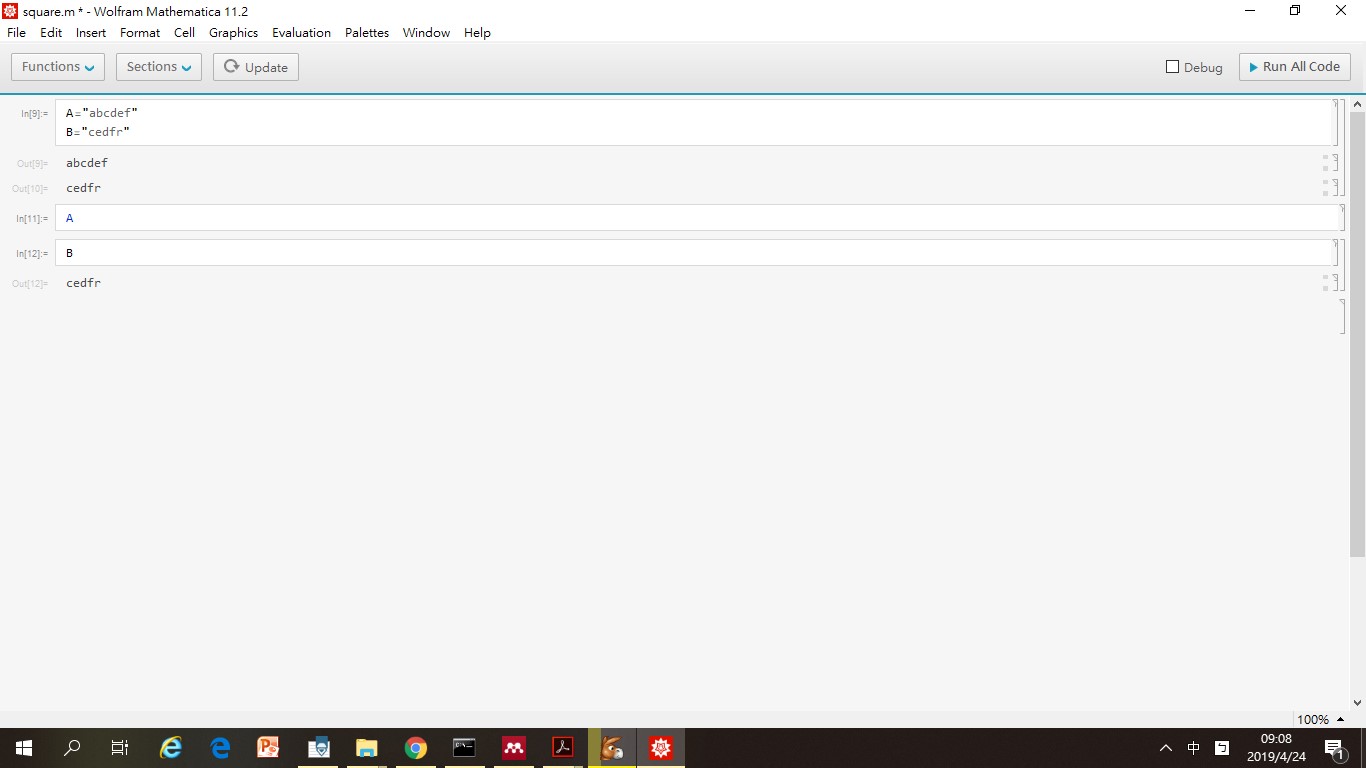Image resolution: width=1366 pixels, height=768 pixels.
Task: Place cursor in the B="cedfr" code line
Action: click(98, 132)
